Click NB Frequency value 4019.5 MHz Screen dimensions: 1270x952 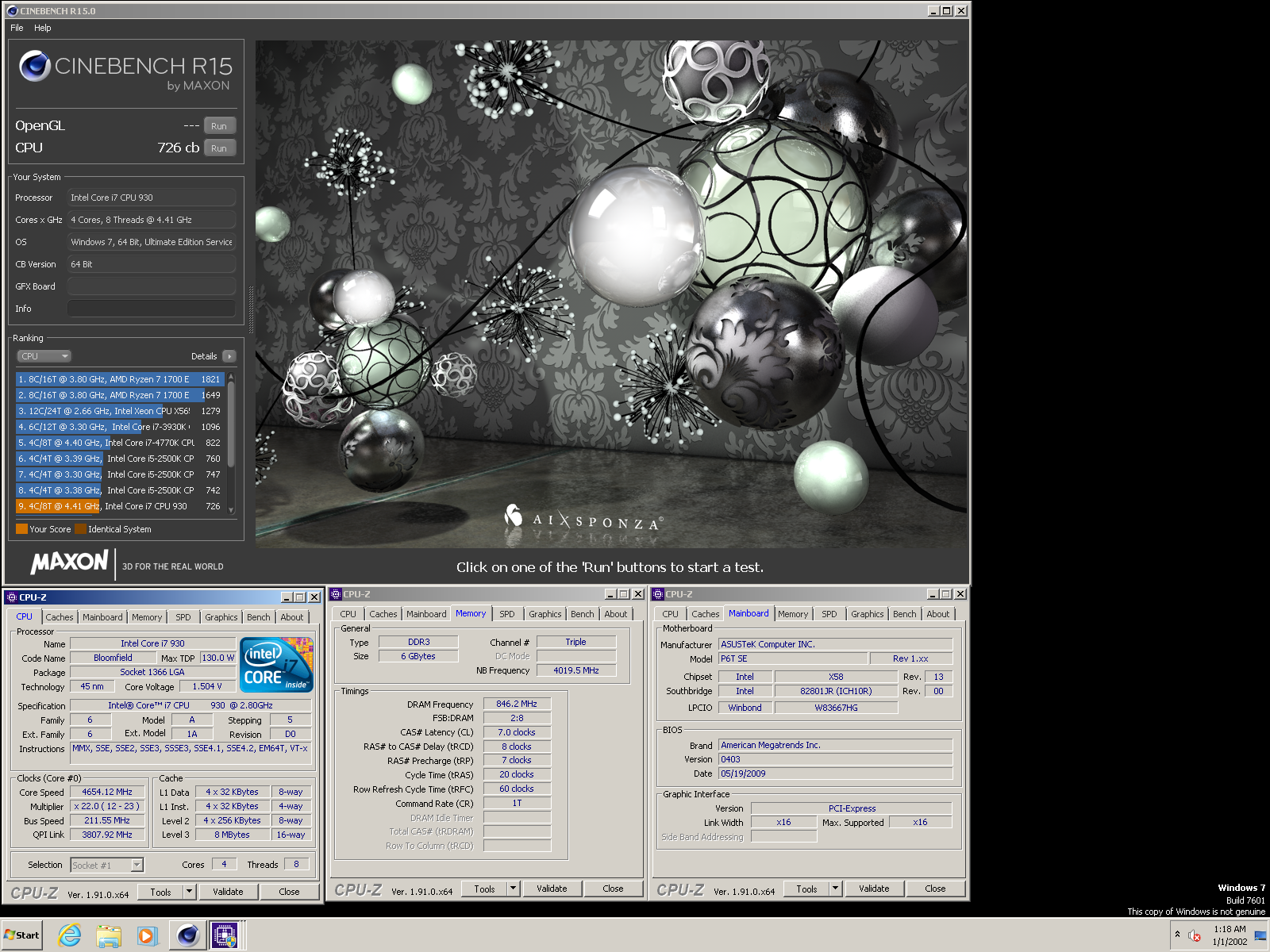[576, 670]
